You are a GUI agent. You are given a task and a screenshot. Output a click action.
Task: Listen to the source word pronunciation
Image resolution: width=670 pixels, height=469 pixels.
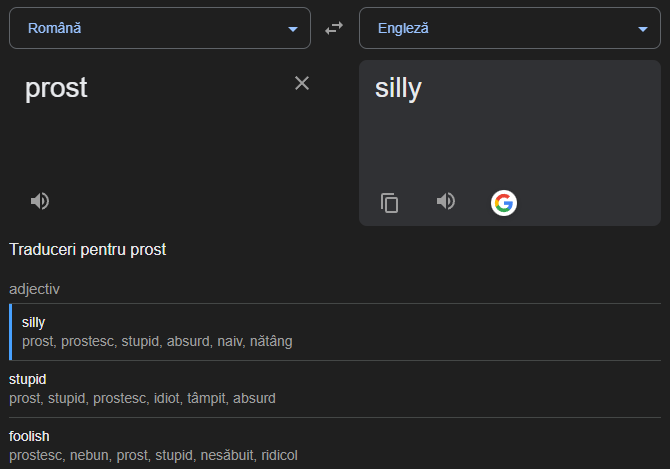(40, 201)
